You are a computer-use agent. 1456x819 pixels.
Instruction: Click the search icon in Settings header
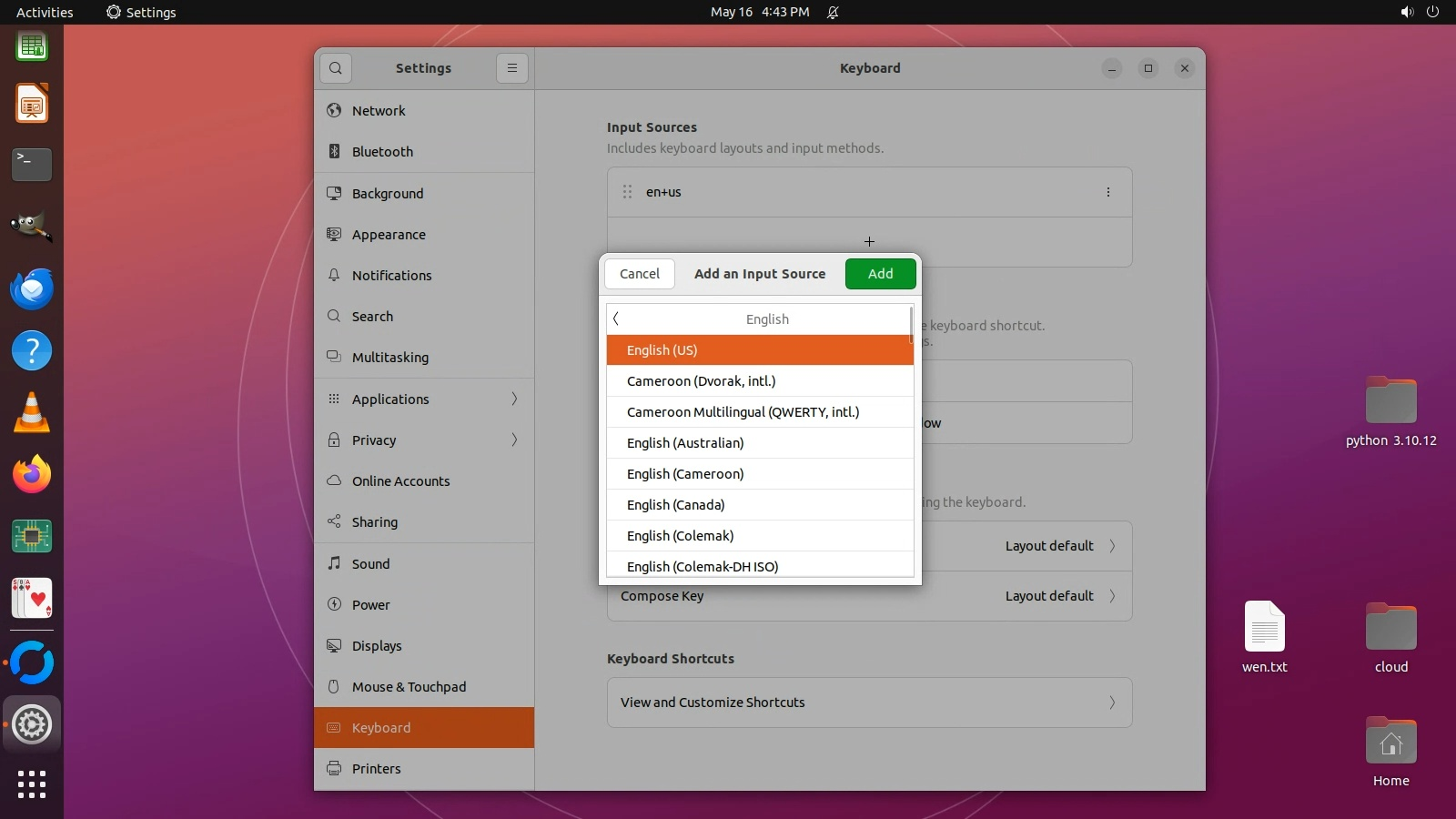point(336,68)
